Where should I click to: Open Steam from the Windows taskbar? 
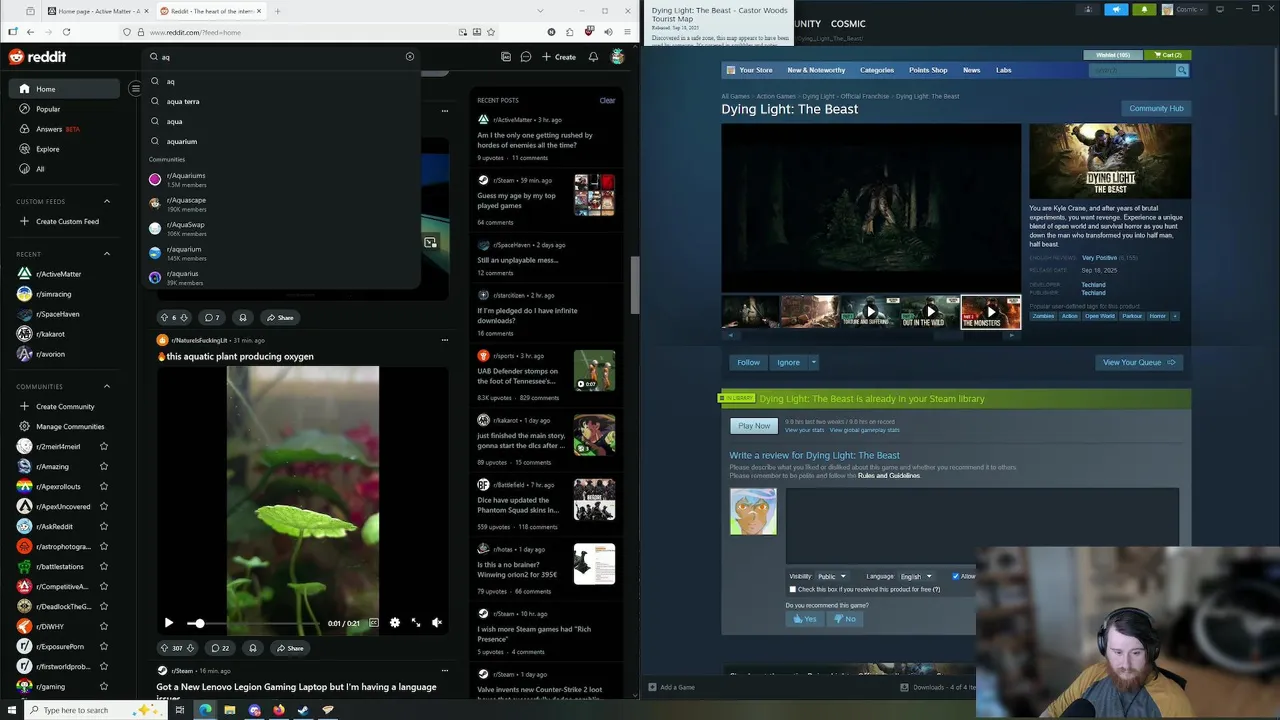coord(303,710)
